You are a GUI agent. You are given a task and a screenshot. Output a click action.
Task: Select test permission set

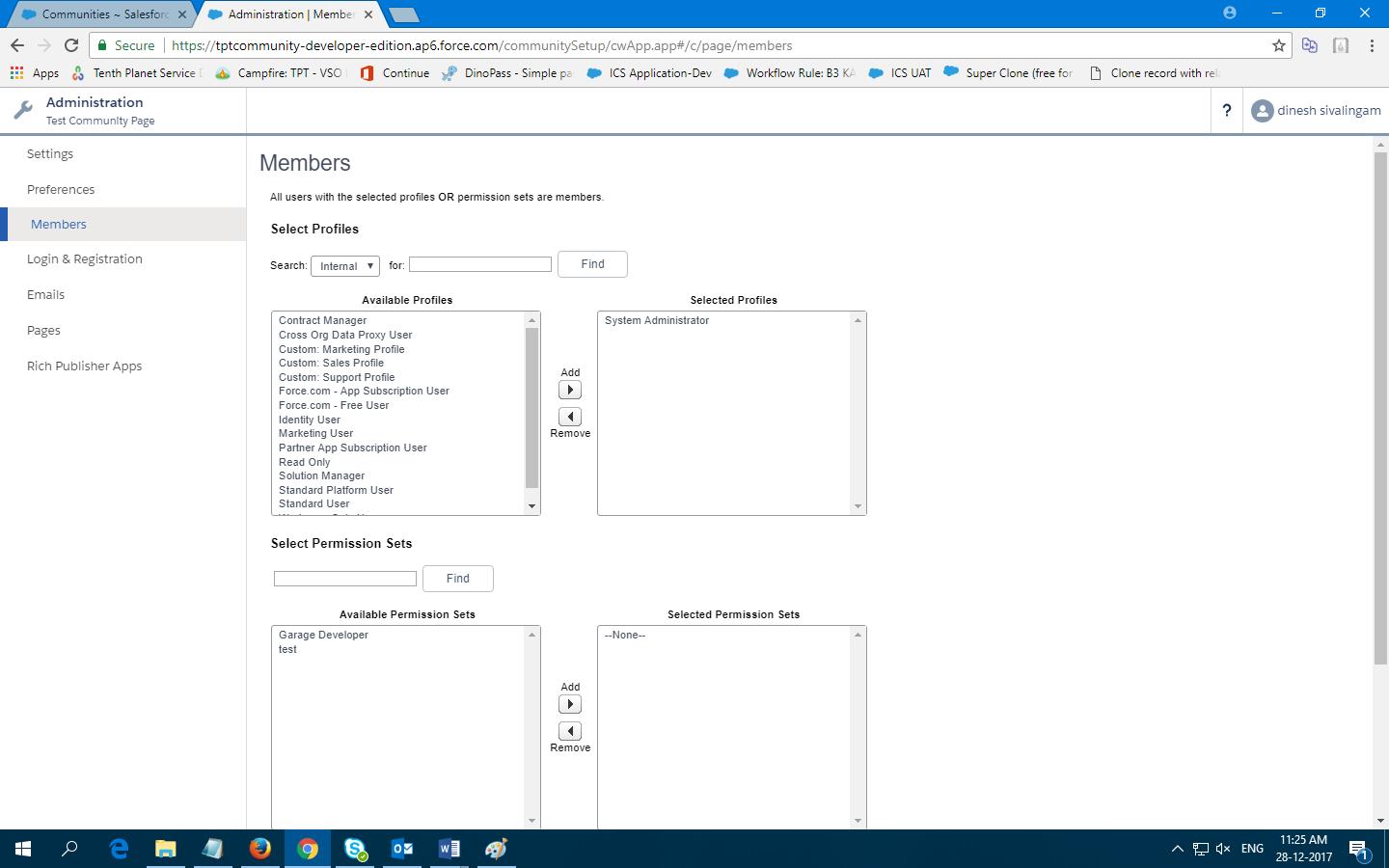(287, 649)
